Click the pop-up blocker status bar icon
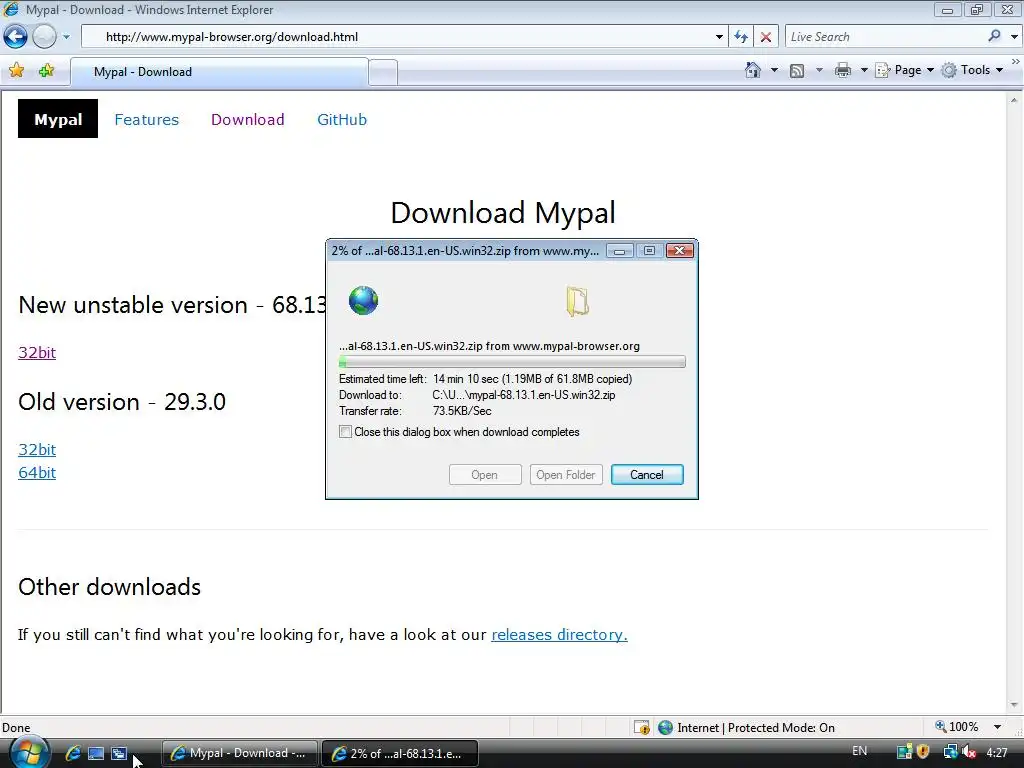The height and width of the screenshot is (768, 1024). (x=642, y=728)
